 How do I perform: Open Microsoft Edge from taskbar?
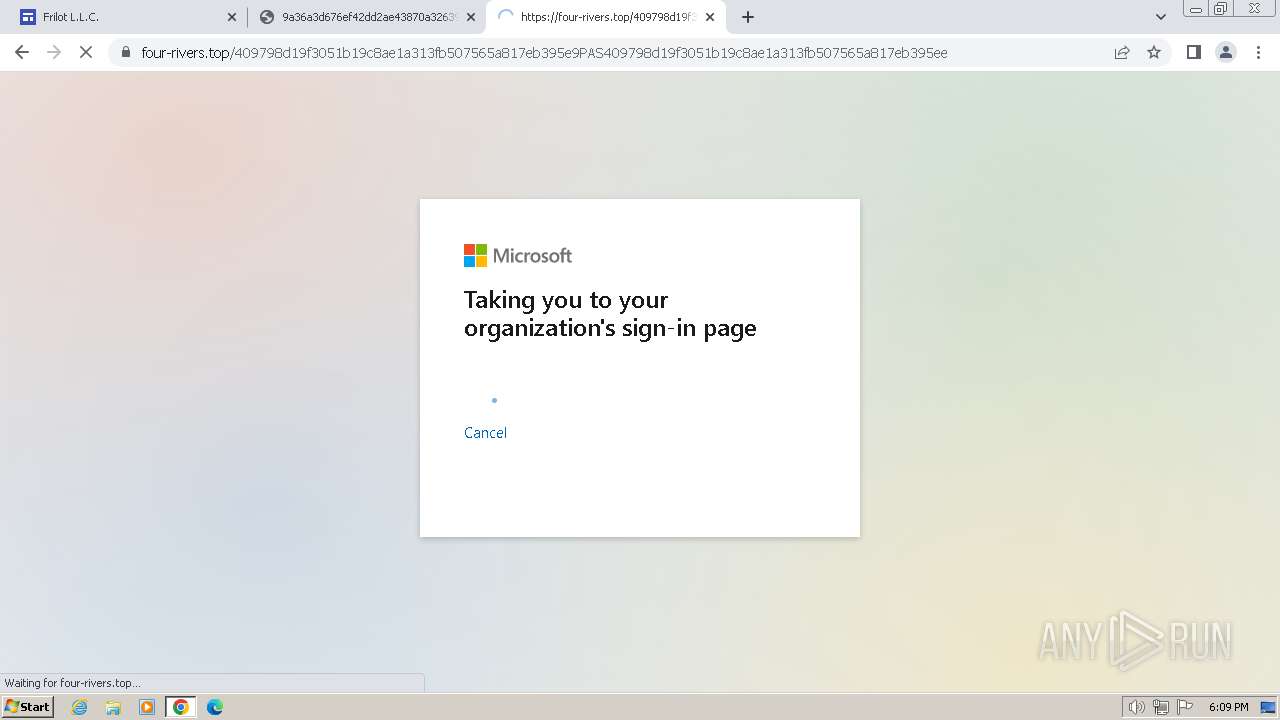[215, 707]
